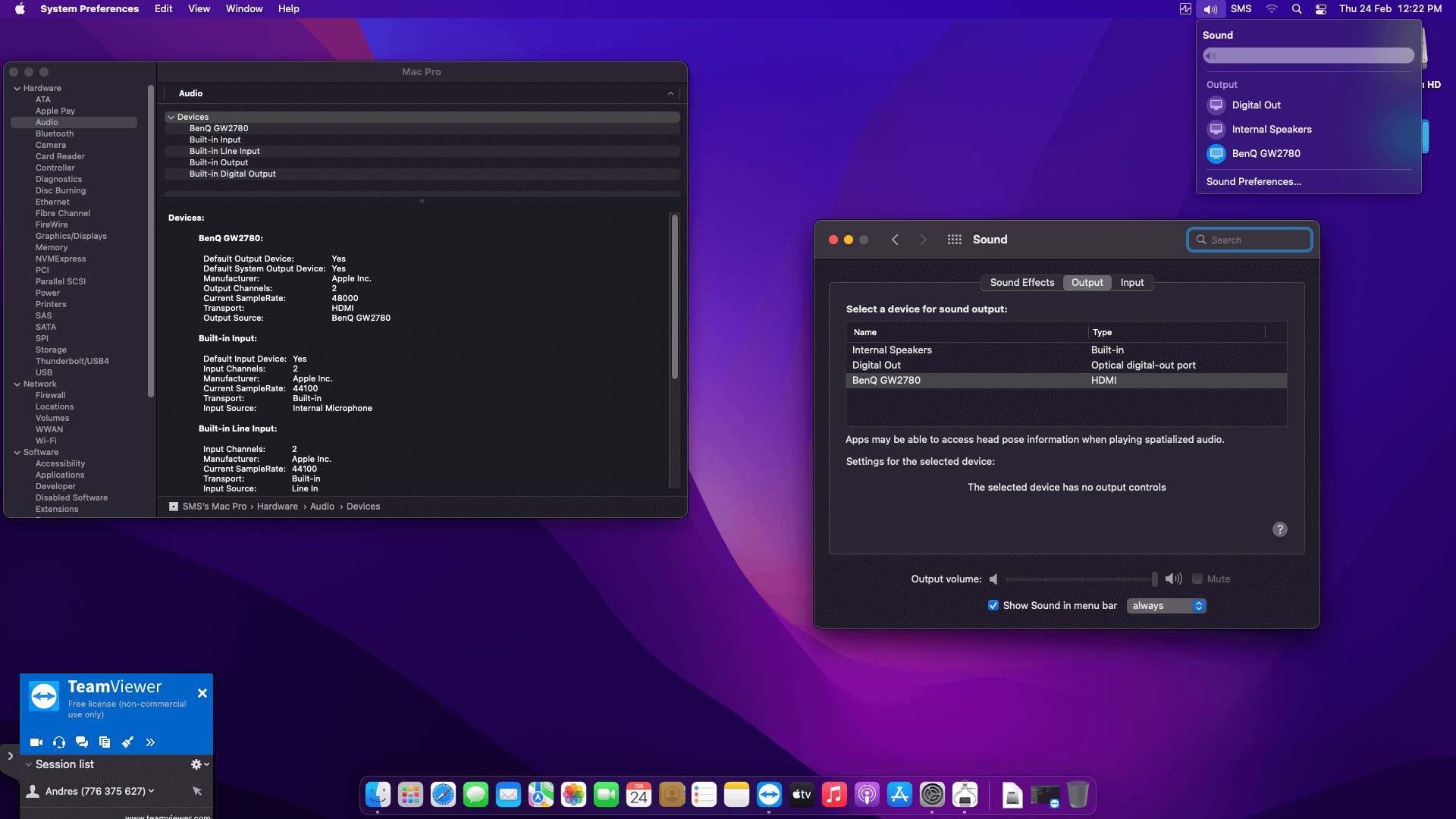Collapse the Devices disclosure triangle
Screen dimensions: 1456x819
(x=171, y=118)
